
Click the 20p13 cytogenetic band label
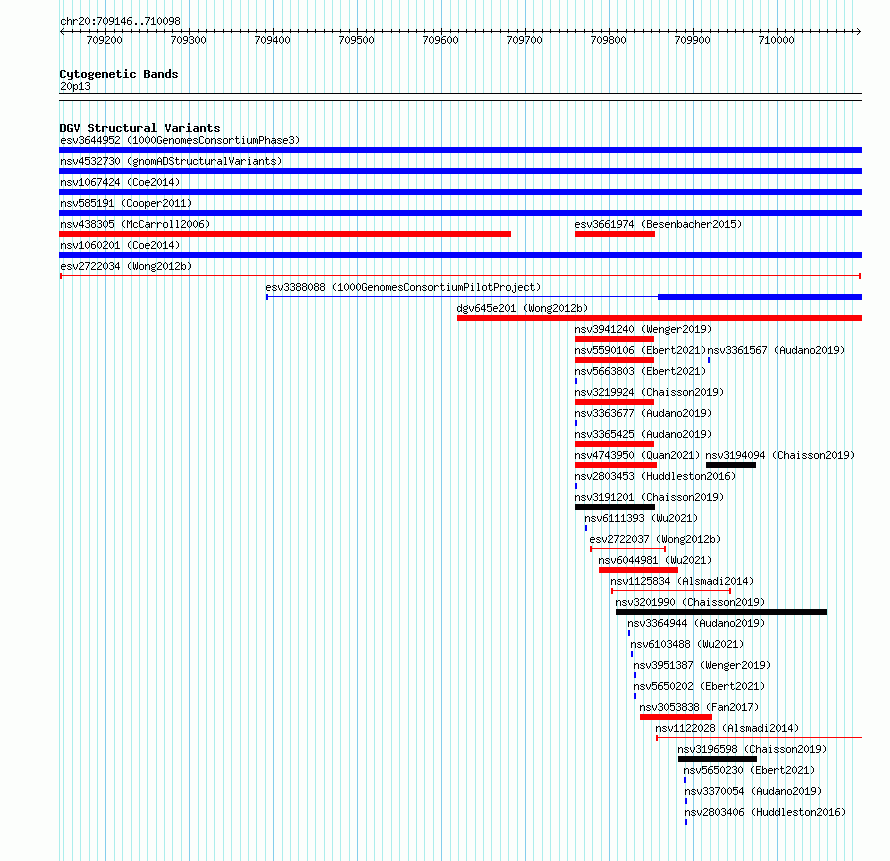point(75,86)
